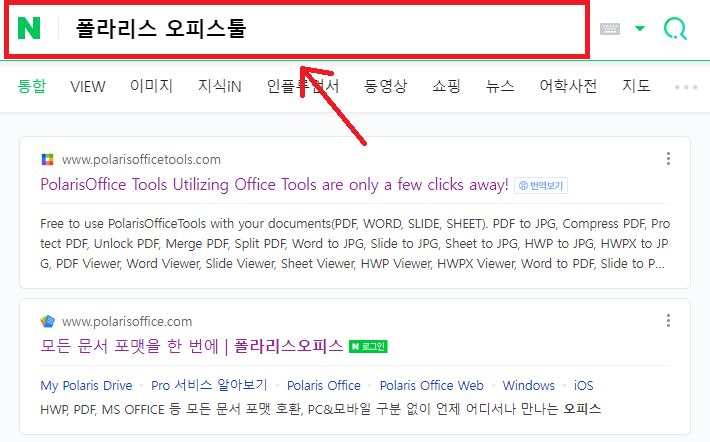Click the HWP, PDF, MS OFFICE description text
Viewport: 710px width, 442px height.
point(321,409)
